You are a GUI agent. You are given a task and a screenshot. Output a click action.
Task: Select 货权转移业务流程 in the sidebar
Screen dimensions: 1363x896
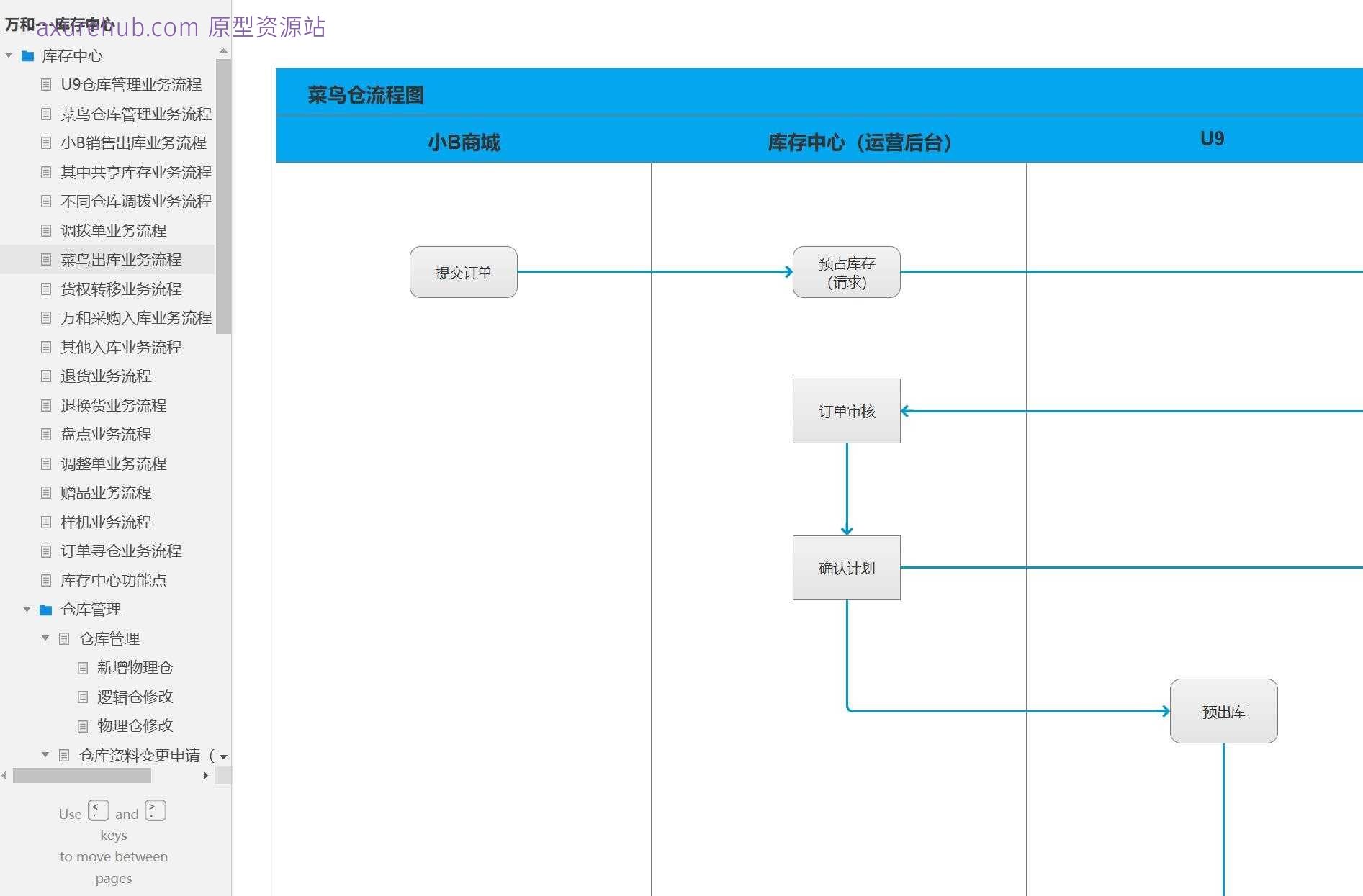(122, 289)
